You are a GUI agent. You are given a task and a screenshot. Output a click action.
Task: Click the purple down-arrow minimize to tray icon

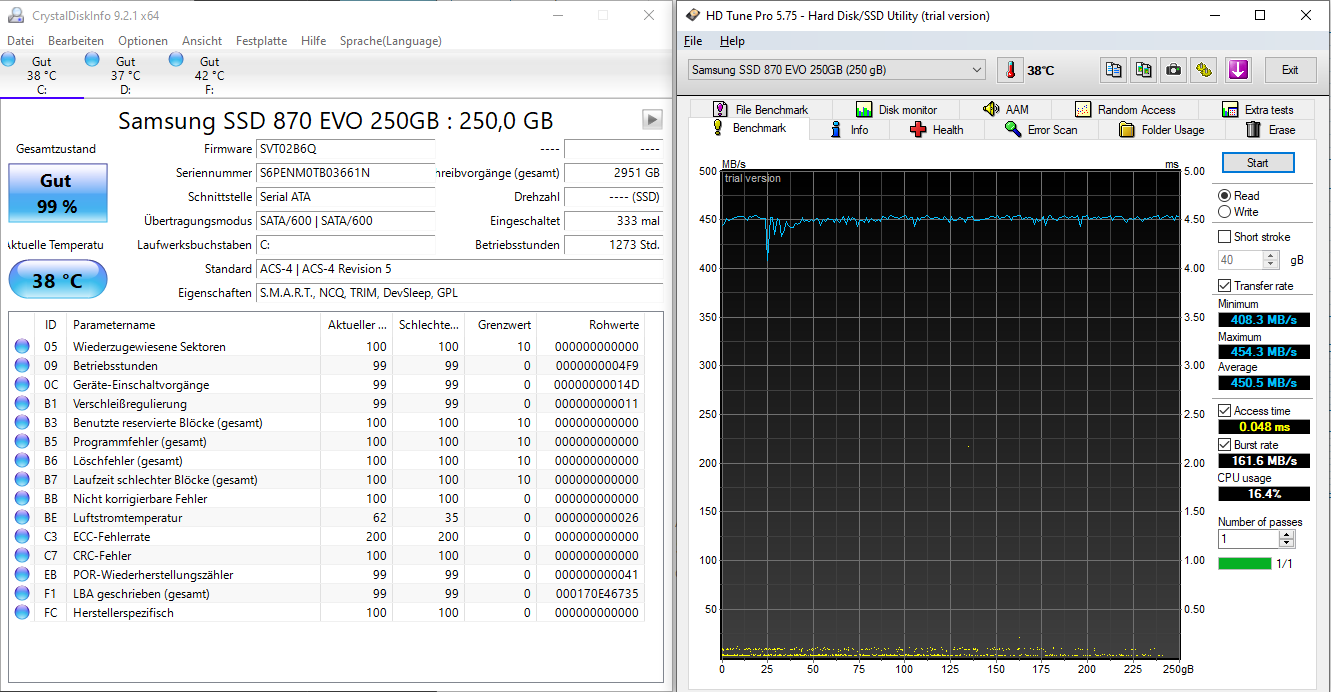1238,70
